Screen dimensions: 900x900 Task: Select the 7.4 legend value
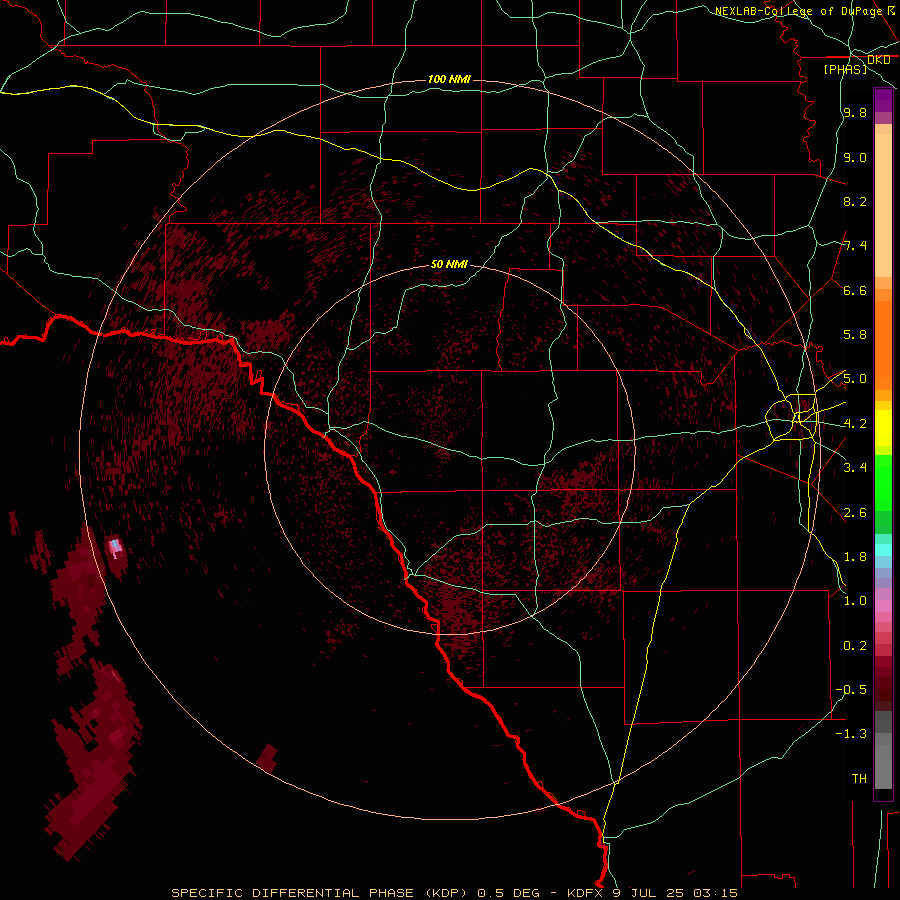[855, 246]
